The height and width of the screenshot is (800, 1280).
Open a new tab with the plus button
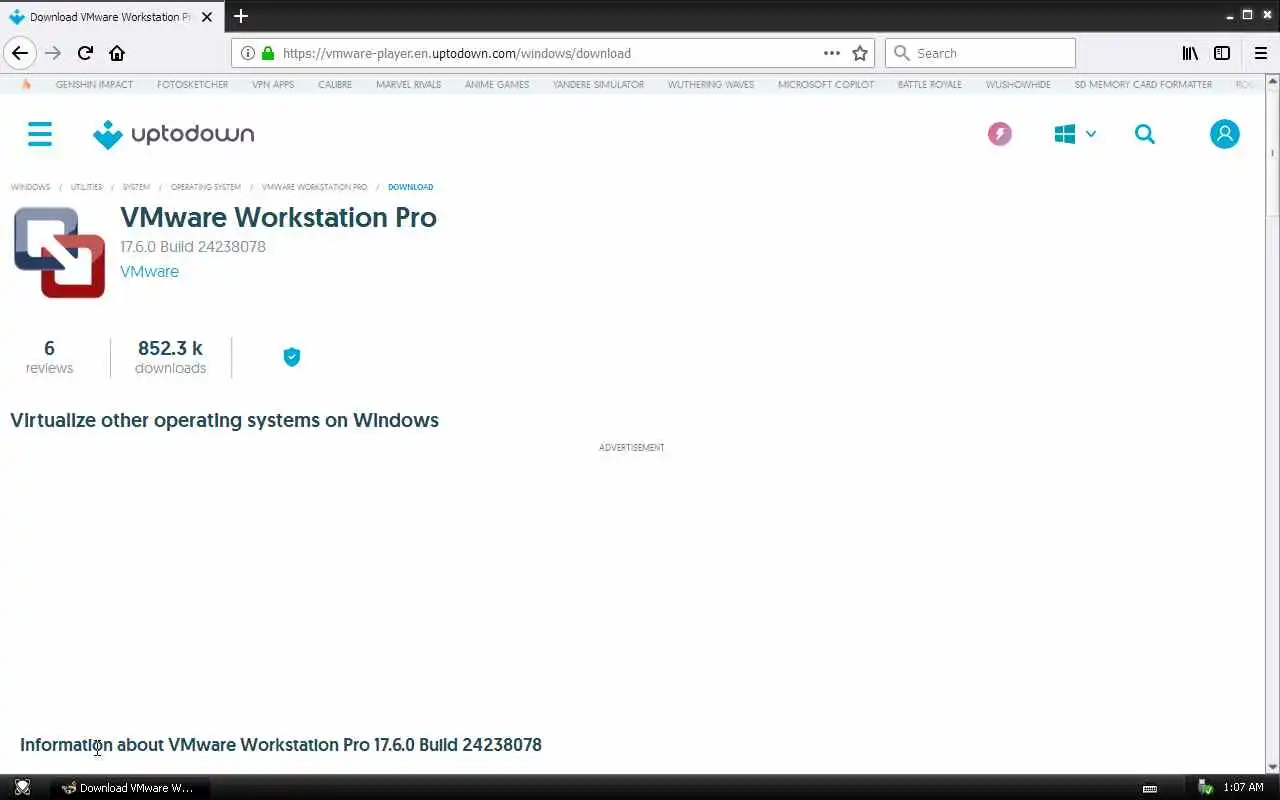[x=241, y=16]
